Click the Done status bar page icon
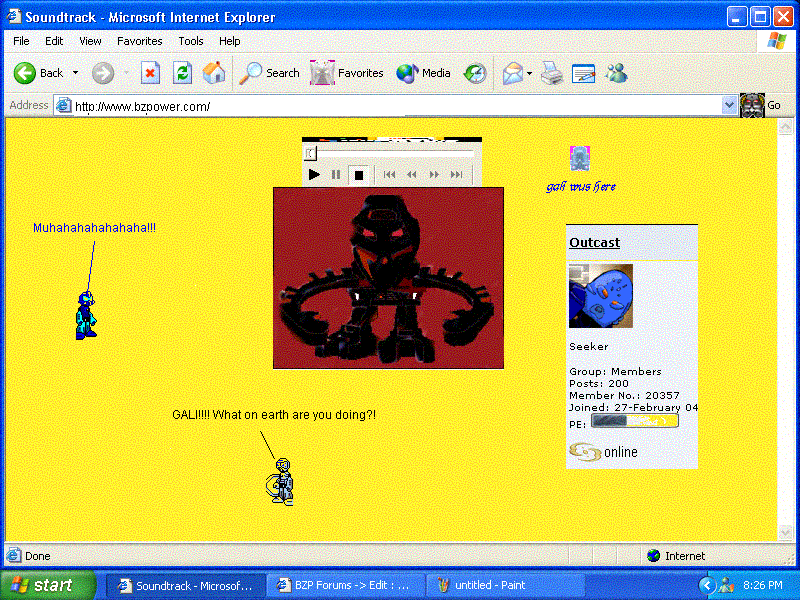This screenshot has width=800, height=600. pos(14,555)
